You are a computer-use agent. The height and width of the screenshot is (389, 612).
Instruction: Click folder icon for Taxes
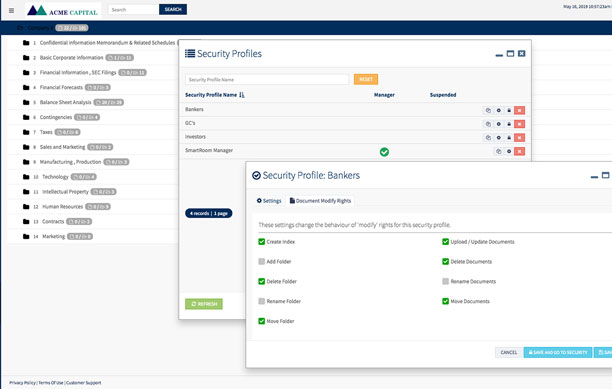click(x=26, y=132)
